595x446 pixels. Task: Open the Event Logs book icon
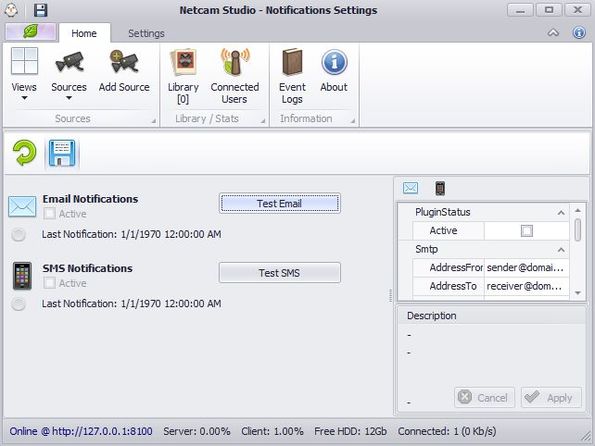tap(292, 62)
